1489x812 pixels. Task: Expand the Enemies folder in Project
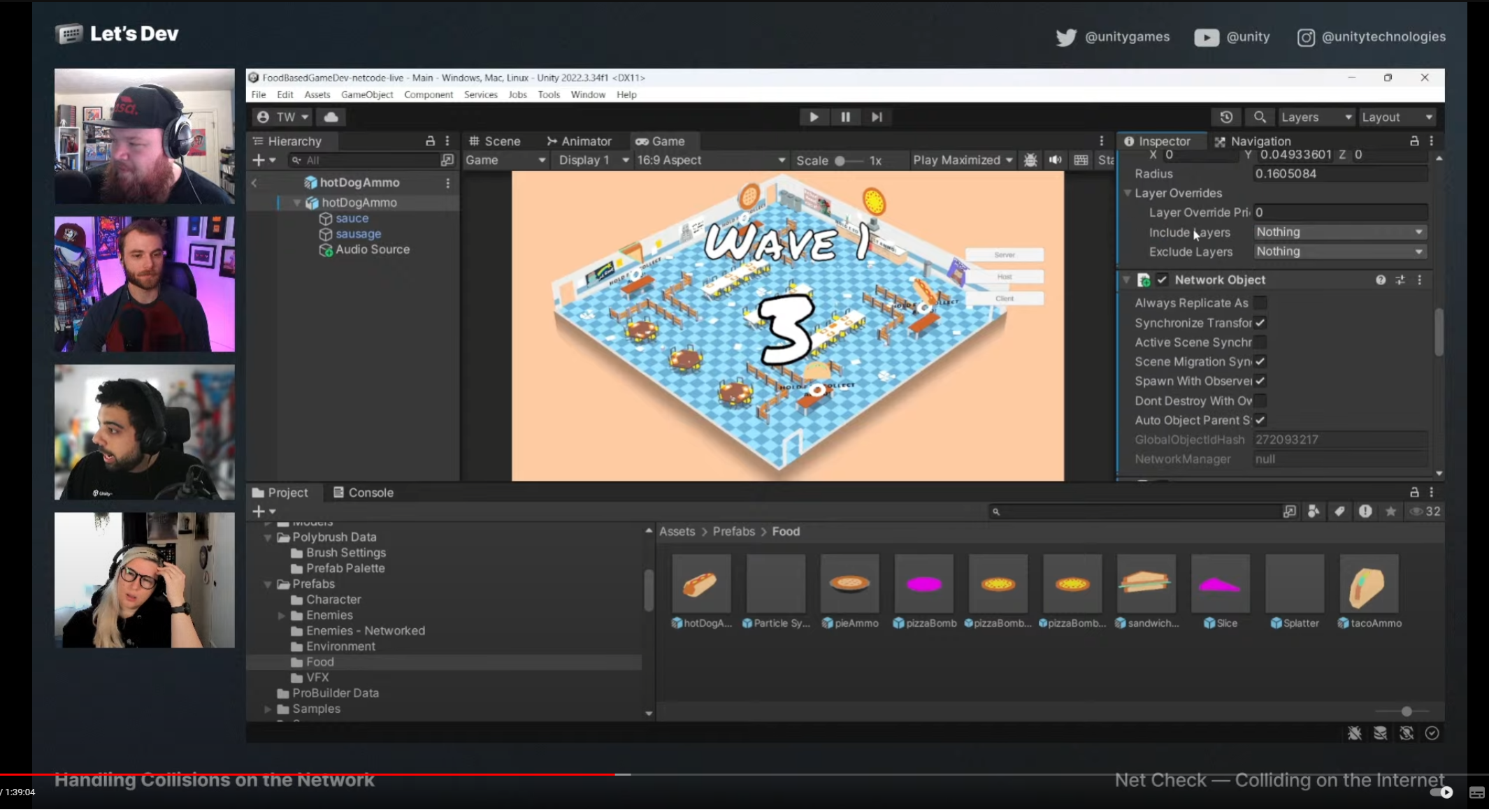pos(282,616)
